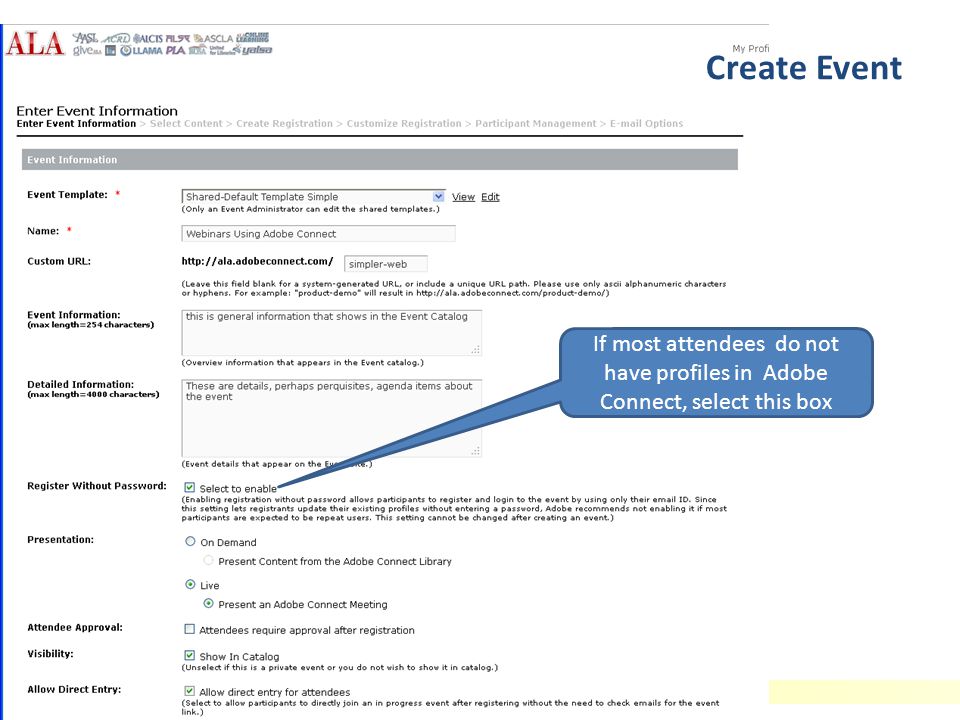Image resolution: width=960 pixels, height=720 pixels.
Task: Click the ALA logo
Action: click(35, 43)
